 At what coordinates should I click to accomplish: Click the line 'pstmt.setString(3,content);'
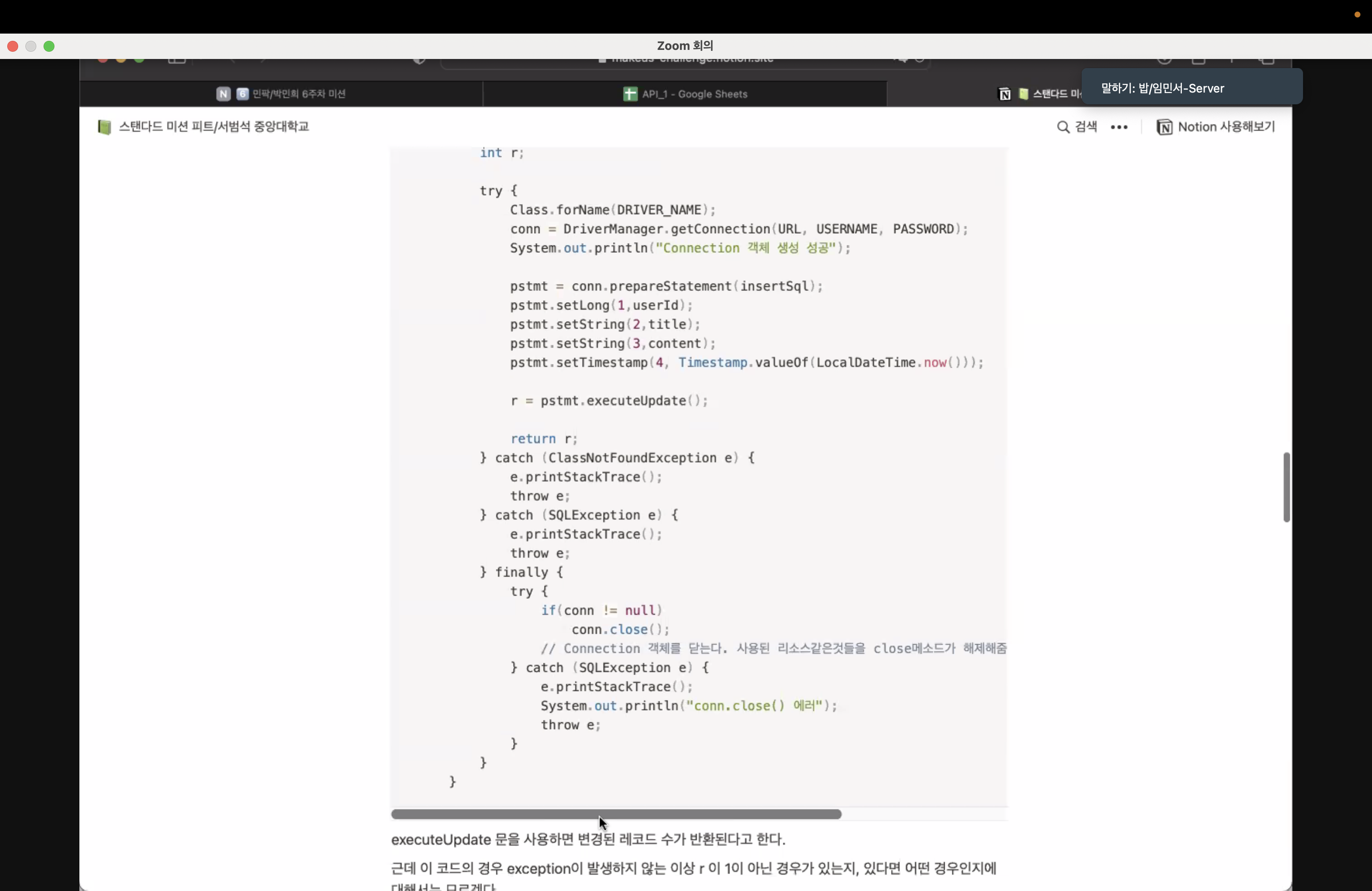tap(613, 343)
